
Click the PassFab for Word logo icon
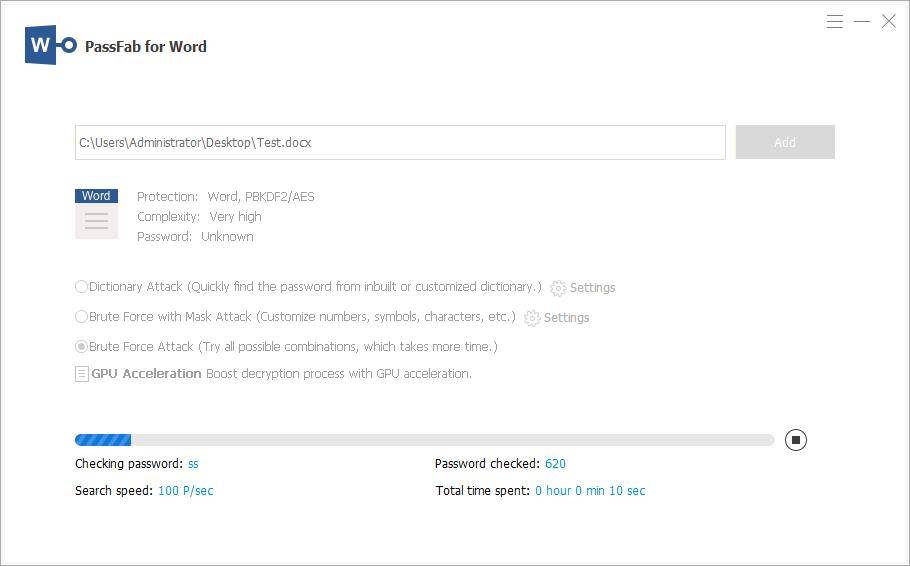[x=50, y=46]
